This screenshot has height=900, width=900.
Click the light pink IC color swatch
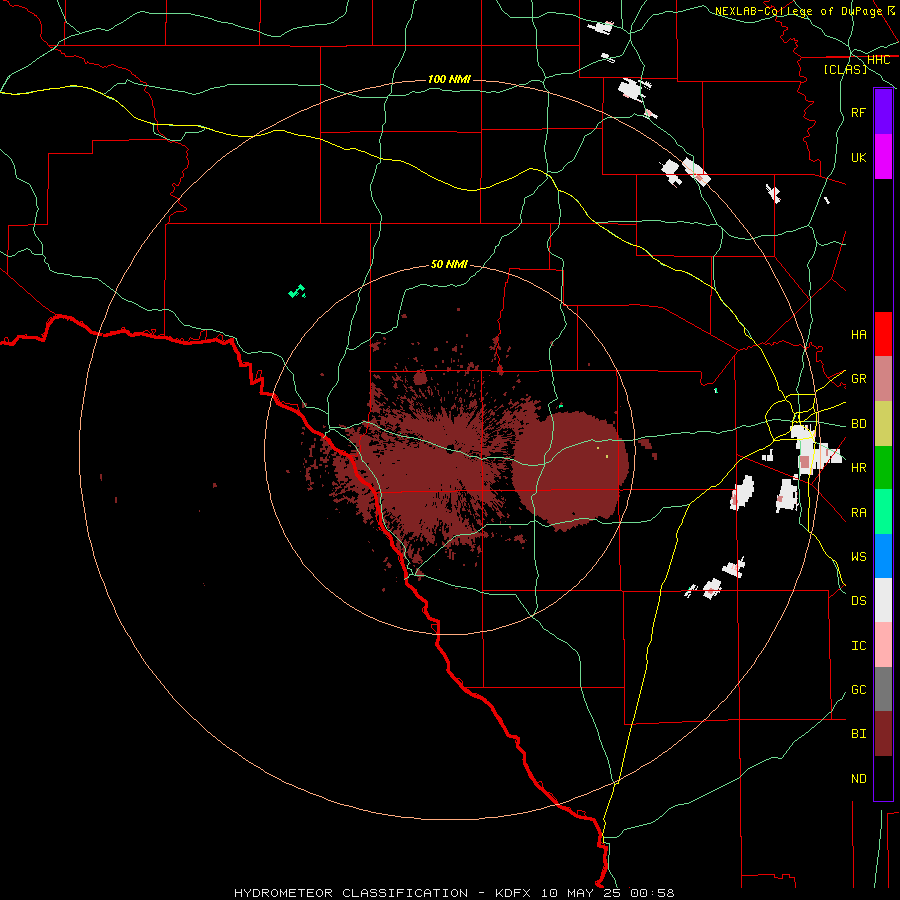pos(883,645)
